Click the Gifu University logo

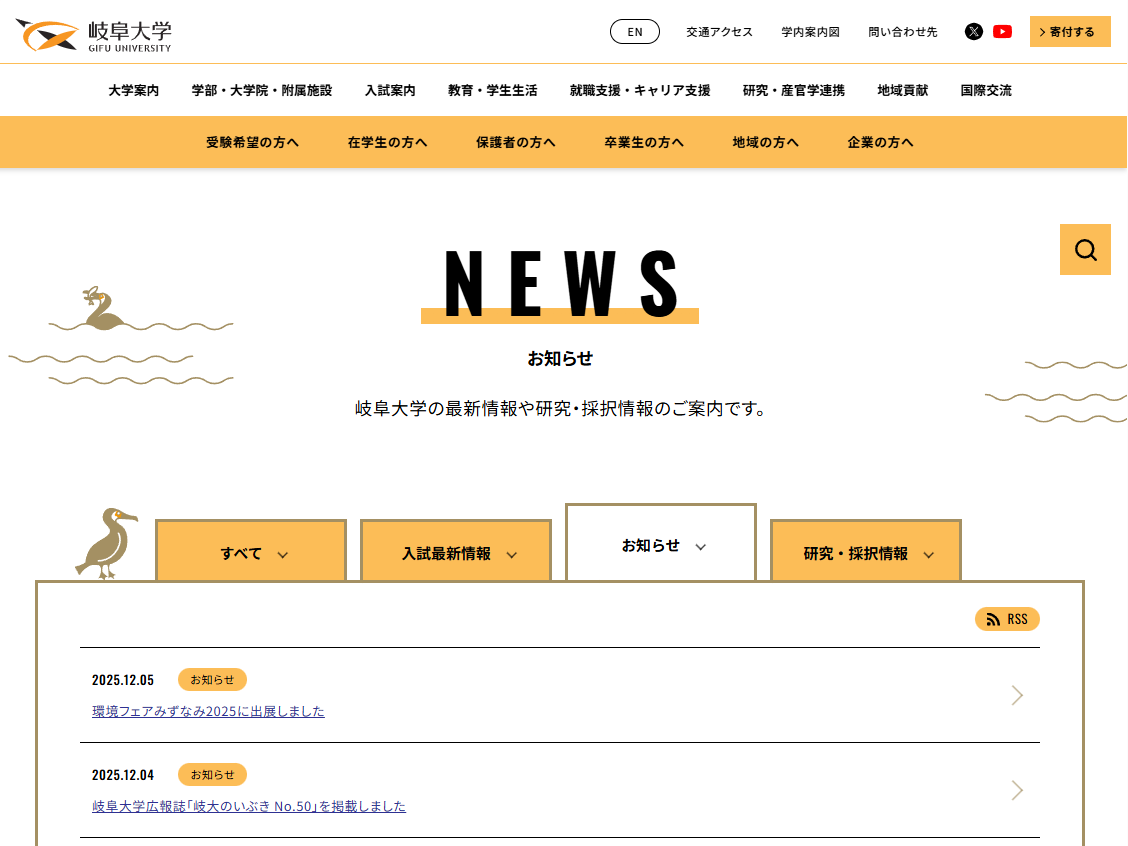pos(94,35)
